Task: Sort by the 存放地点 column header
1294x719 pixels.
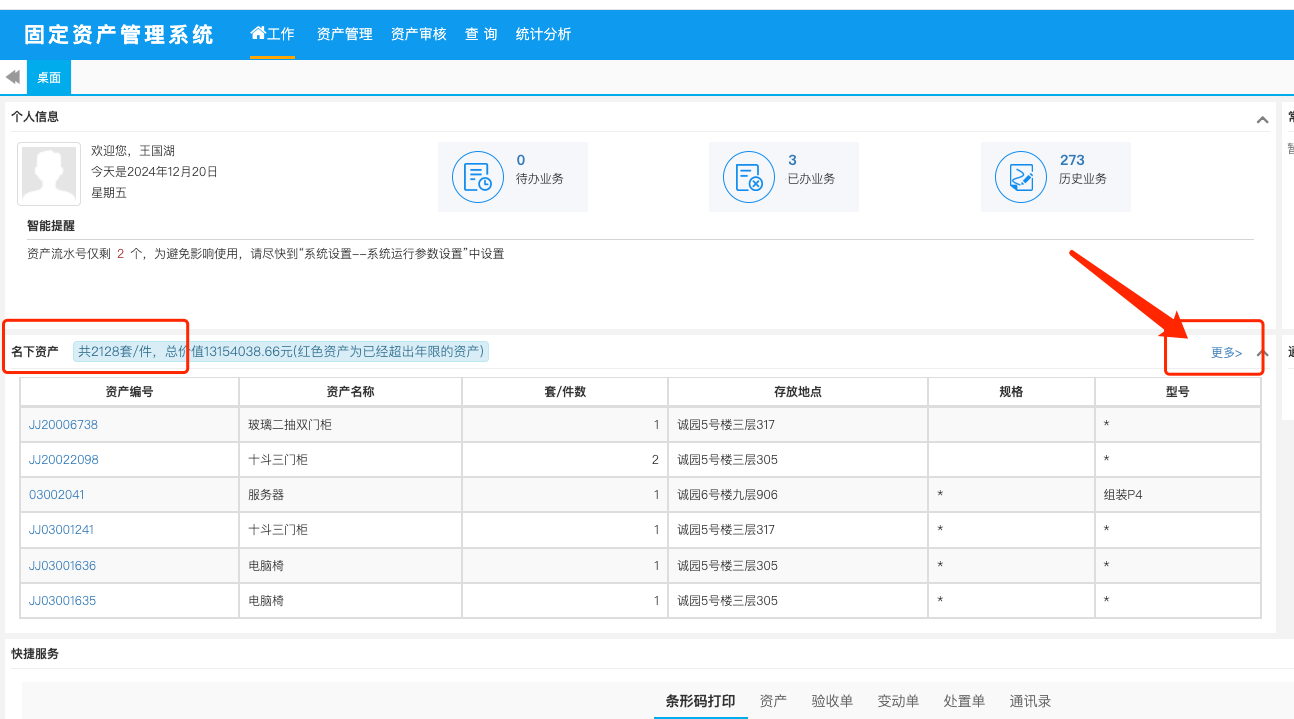Action: tap(797, 392)
